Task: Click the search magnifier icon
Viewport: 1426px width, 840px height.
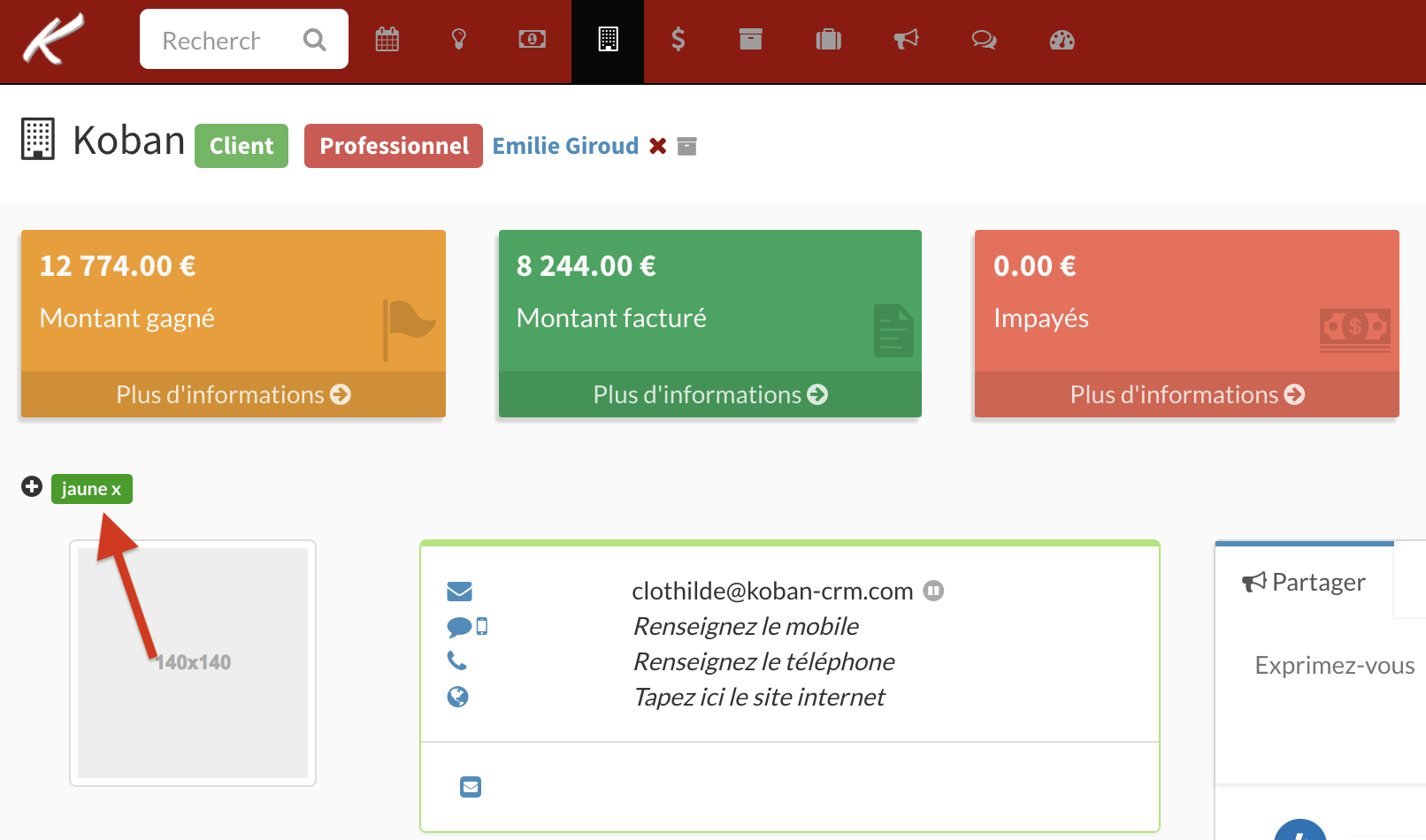Action: coord(314,40)
